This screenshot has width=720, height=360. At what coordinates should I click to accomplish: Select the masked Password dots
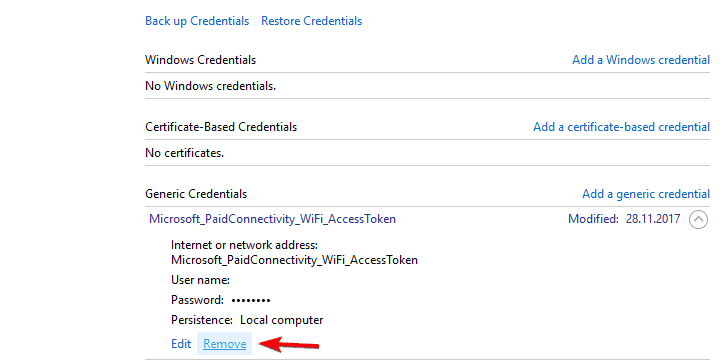click(251, 301)
